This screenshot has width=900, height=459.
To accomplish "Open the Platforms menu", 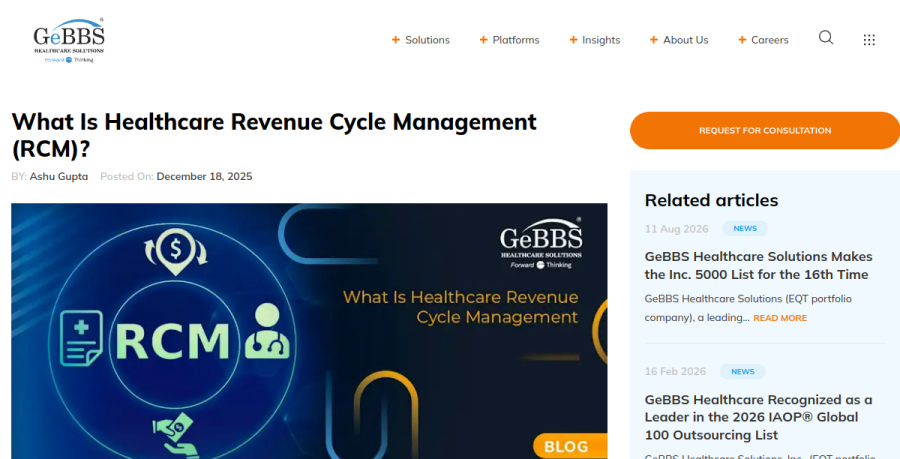I will [x=516, y=40].
